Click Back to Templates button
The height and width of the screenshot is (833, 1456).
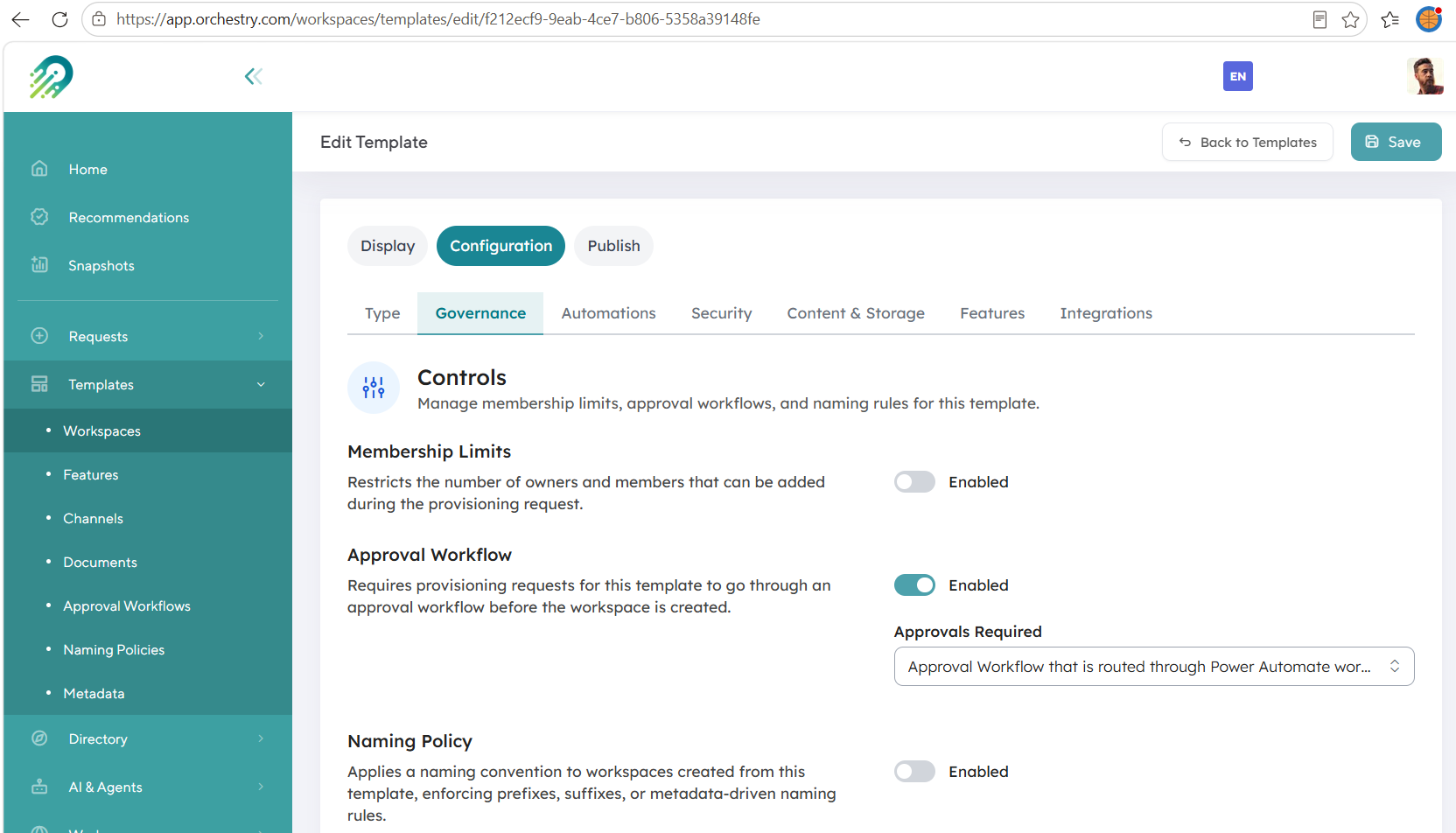tap(1247, 142)
